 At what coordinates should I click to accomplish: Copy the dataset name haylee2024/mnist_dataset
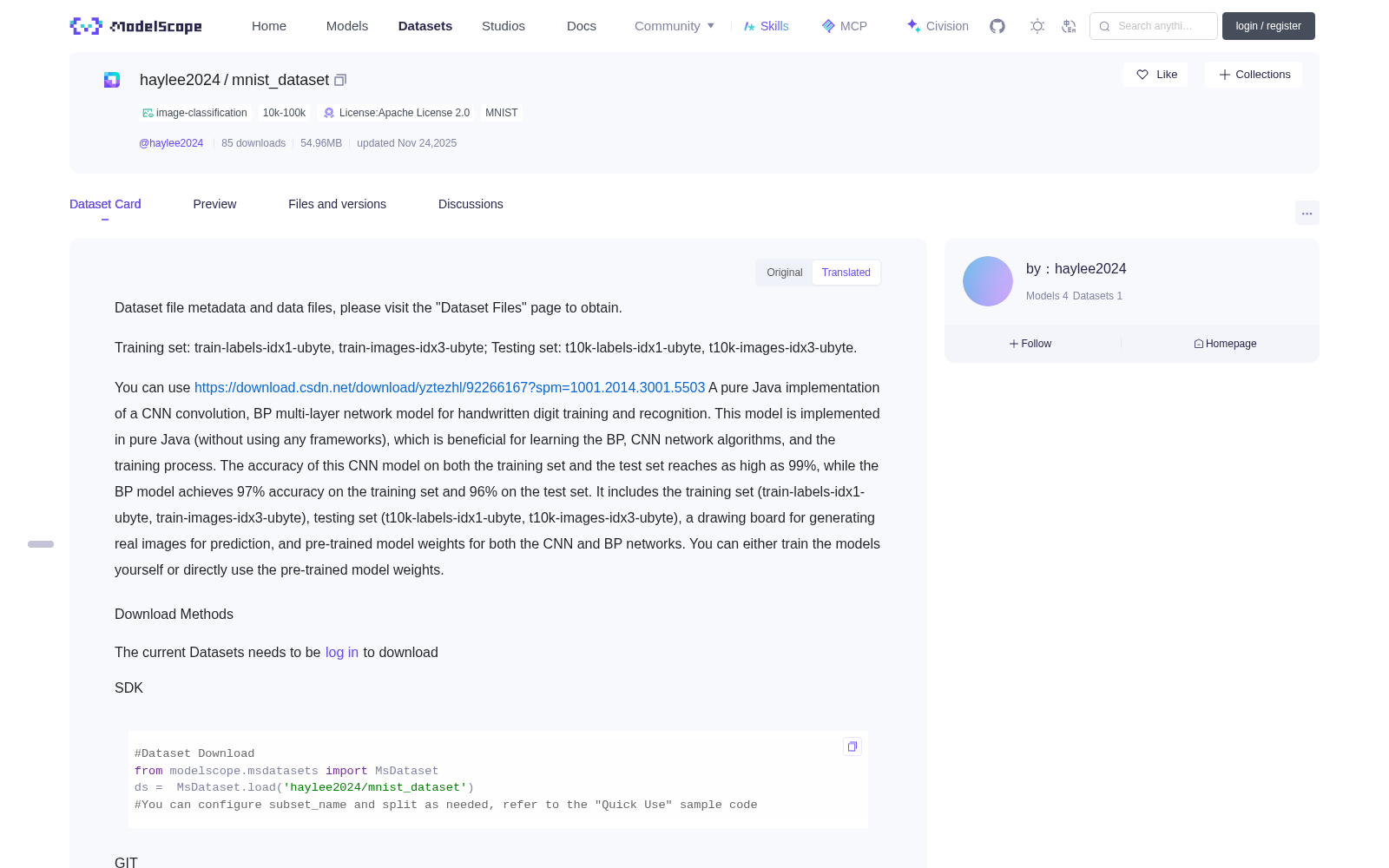coord(340,80)
